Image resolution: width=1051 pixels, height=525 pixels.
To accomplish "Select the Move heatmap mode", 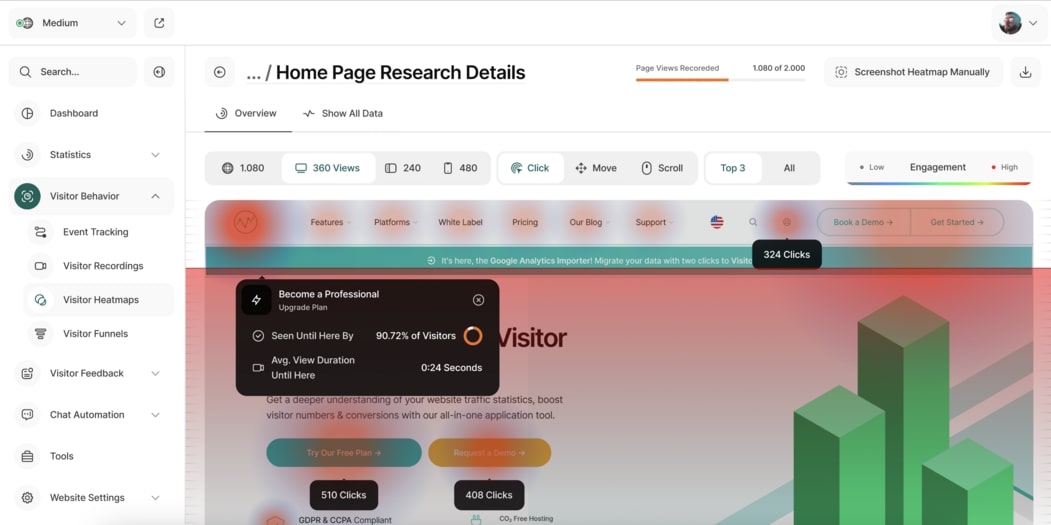I will click(596, 168).
